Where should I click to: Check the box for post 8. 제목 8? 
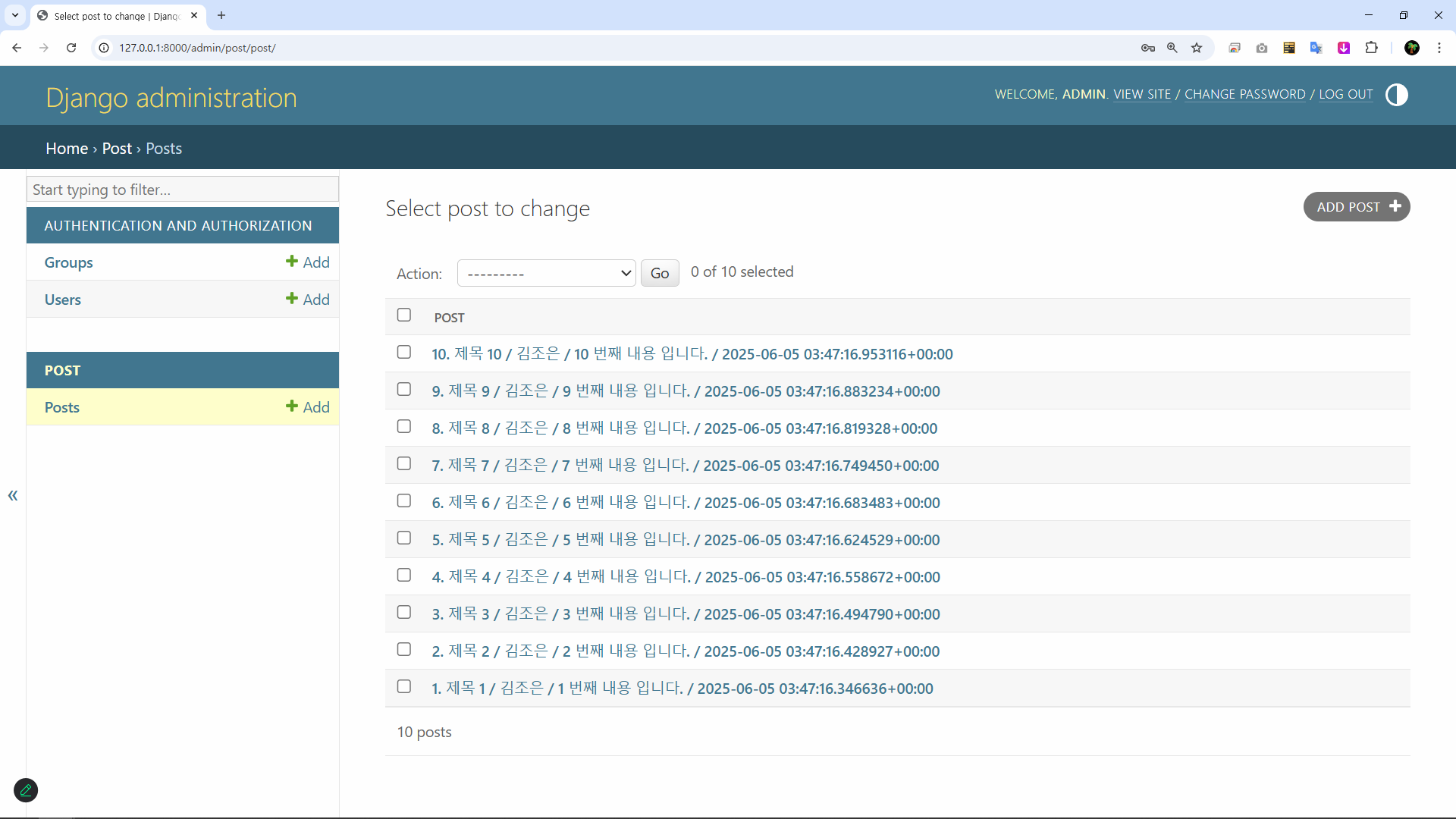(x=404, y=426)
